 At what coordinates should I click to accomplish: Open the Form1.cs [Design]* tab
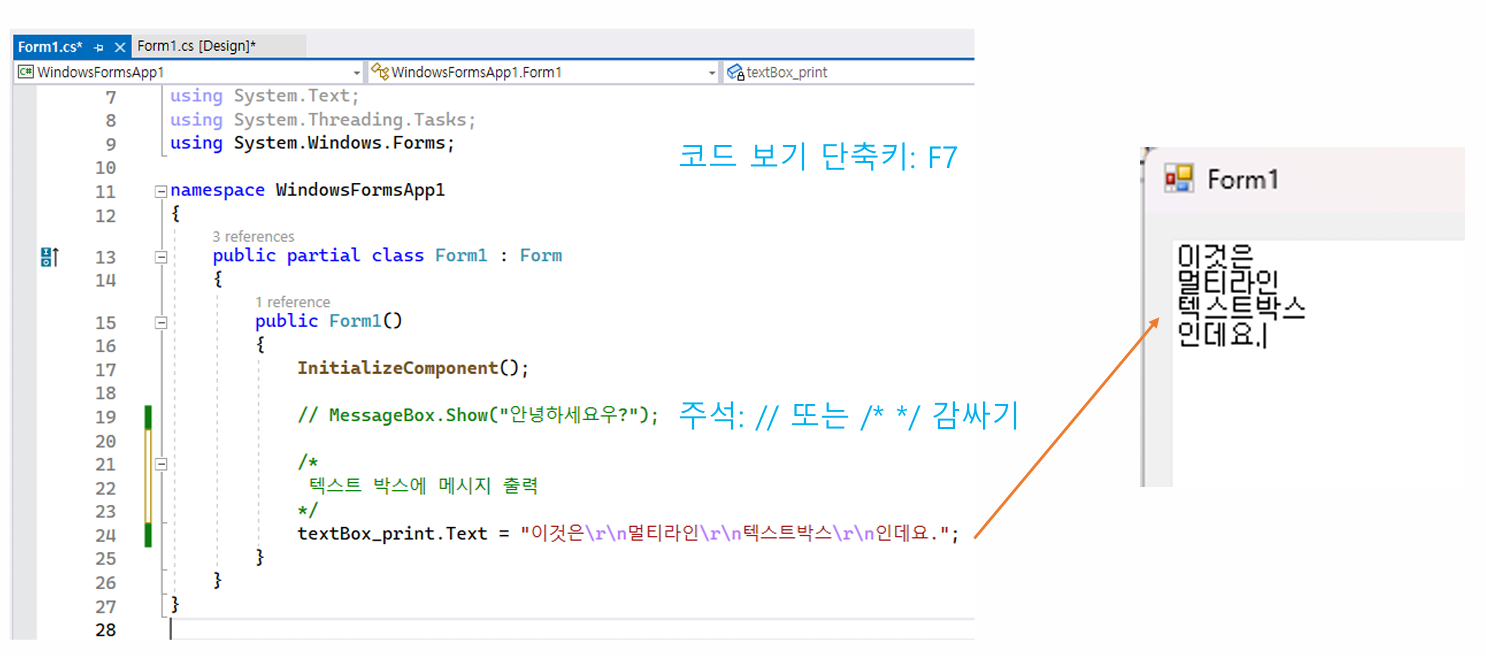pos(196,46)
